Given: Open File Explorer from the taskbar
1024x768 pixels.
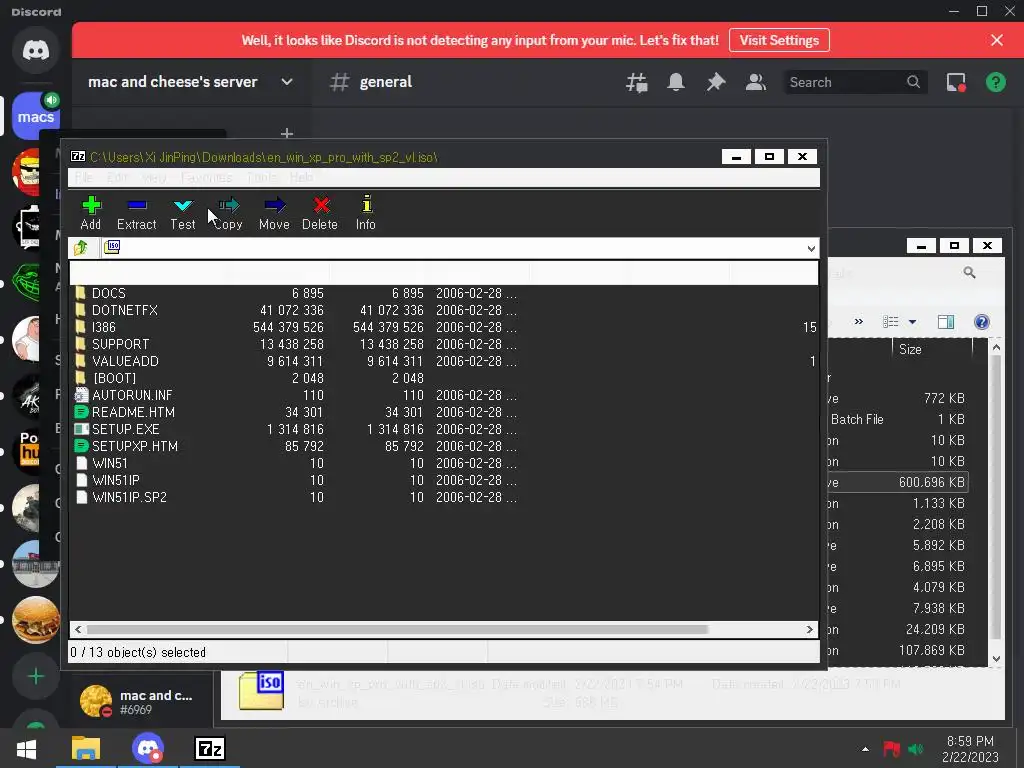Looking at the screenshot, I should [86, 749].
